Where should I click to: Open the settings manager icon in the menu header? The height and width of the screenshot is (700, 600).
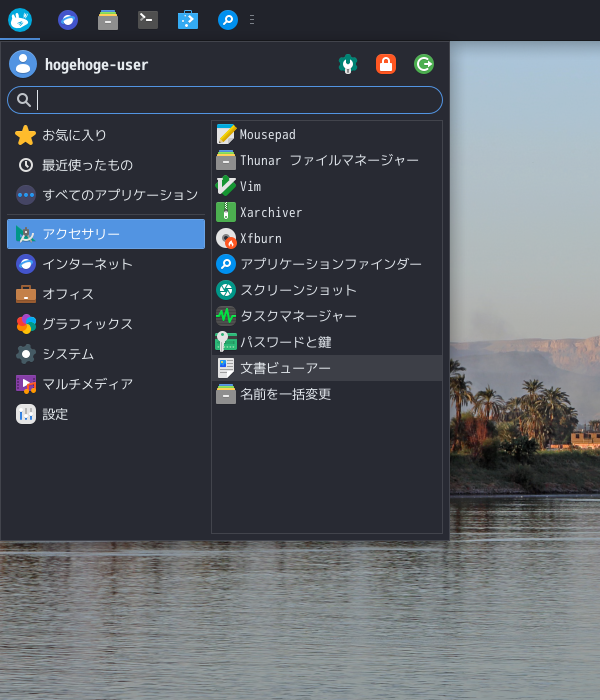pos(348,64)
